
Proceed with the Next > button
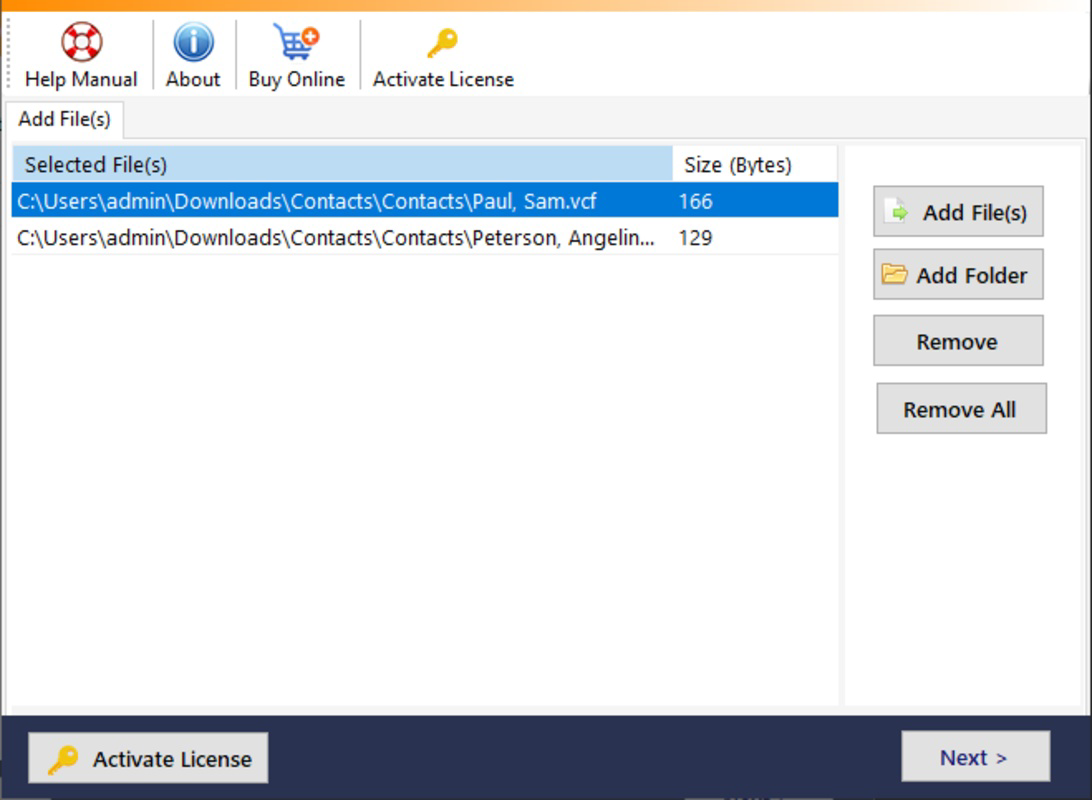(975, 757)
